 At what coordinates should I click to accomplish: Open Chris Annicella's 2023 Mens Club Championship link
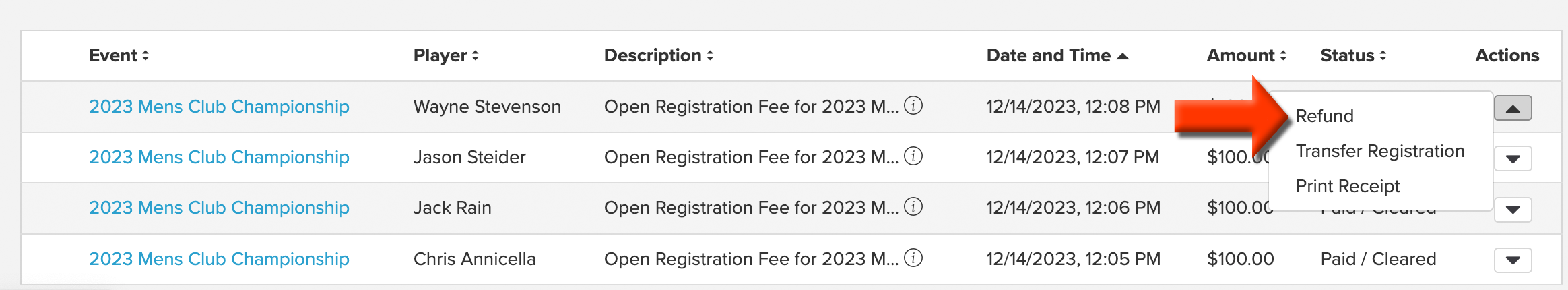pos(219,259)
